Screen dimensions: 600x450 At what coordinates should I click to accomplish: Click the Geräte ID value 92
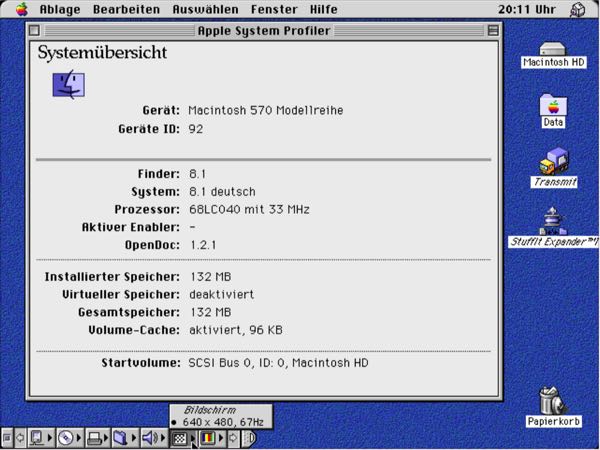[x=196, y=129]
